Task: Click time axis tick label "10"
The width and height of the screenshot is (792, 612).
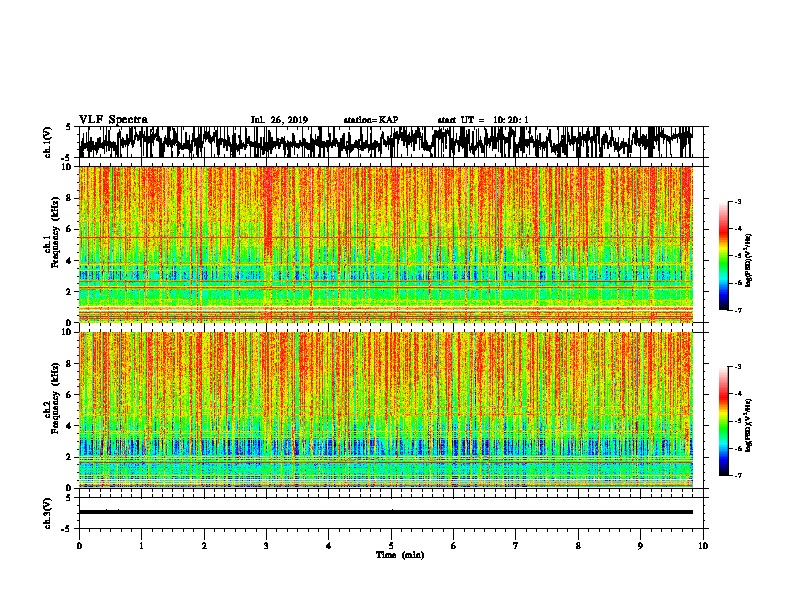Action: click(x=703, y=546)
